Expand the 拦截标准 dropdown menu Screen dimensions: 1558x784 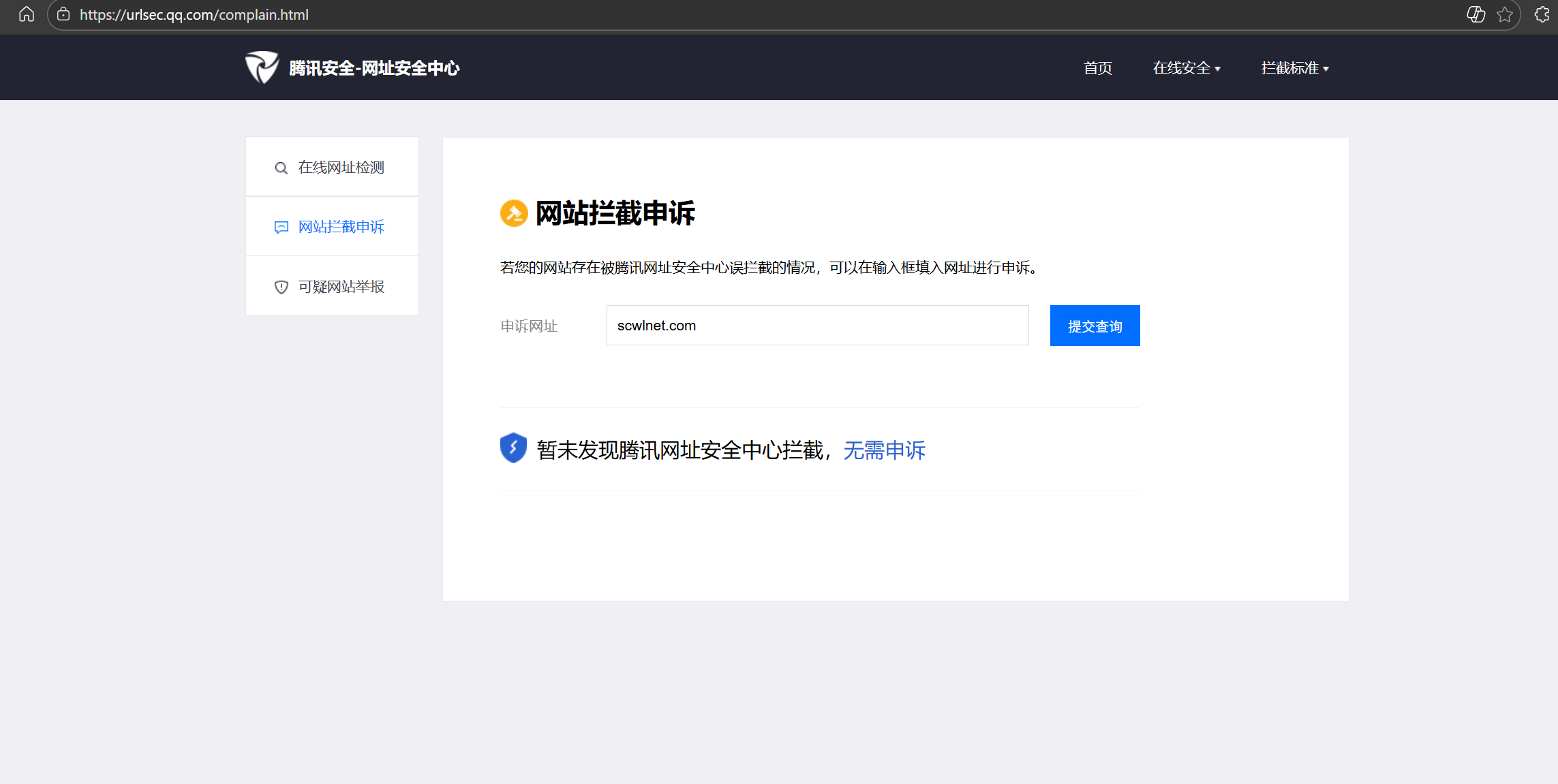click(x=1295, y=68)
